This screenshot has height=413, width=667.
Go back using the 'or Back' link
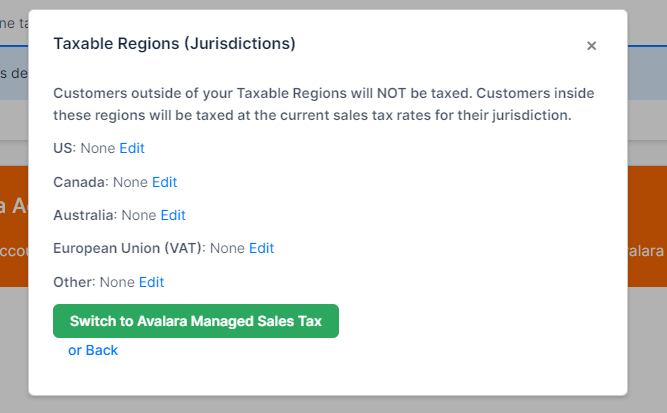(93, 350)
